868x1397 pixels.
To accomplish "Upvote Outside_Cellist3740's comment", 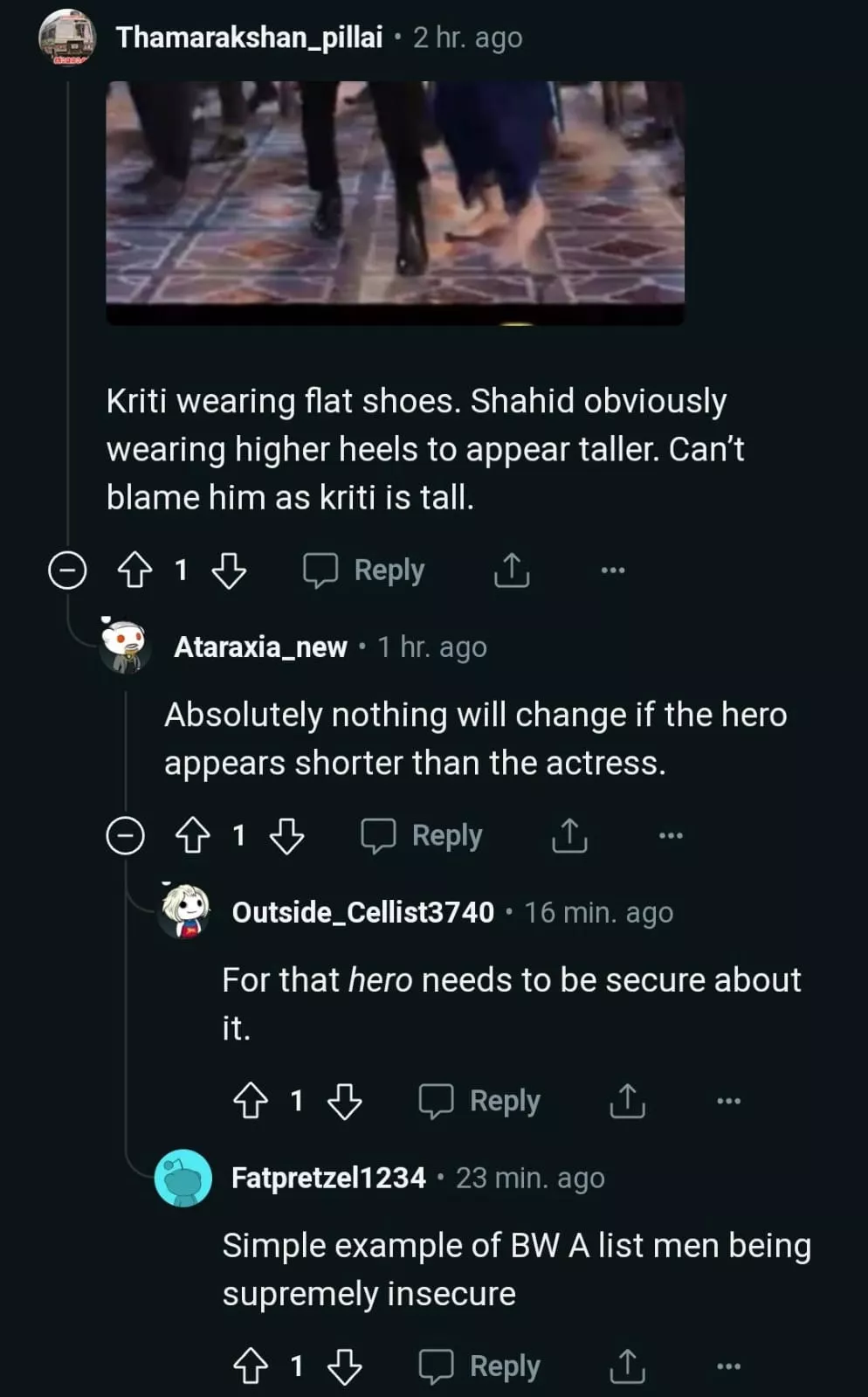I will click(x=251, y=1101).
